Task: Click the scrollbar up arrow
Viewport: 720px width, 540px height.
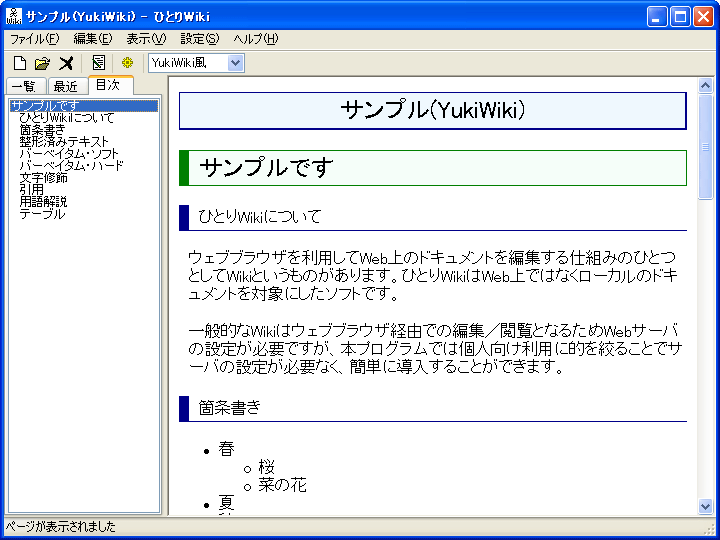Action: click(x=705, y=85)
